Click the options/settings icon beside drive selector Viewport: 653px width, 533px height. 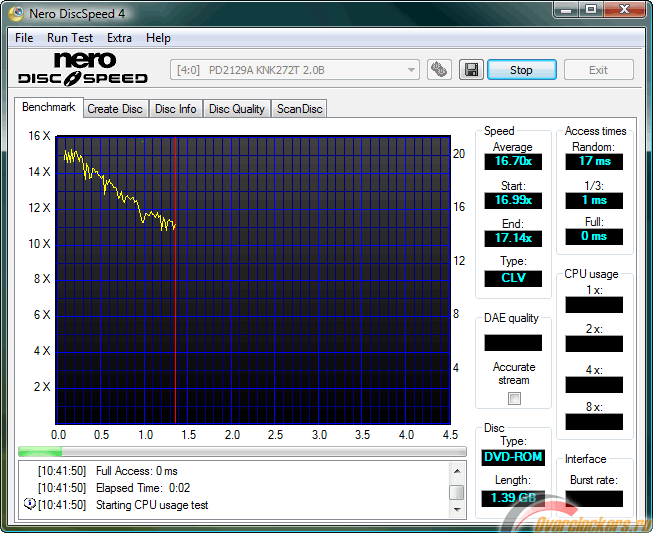click(439, 70)
